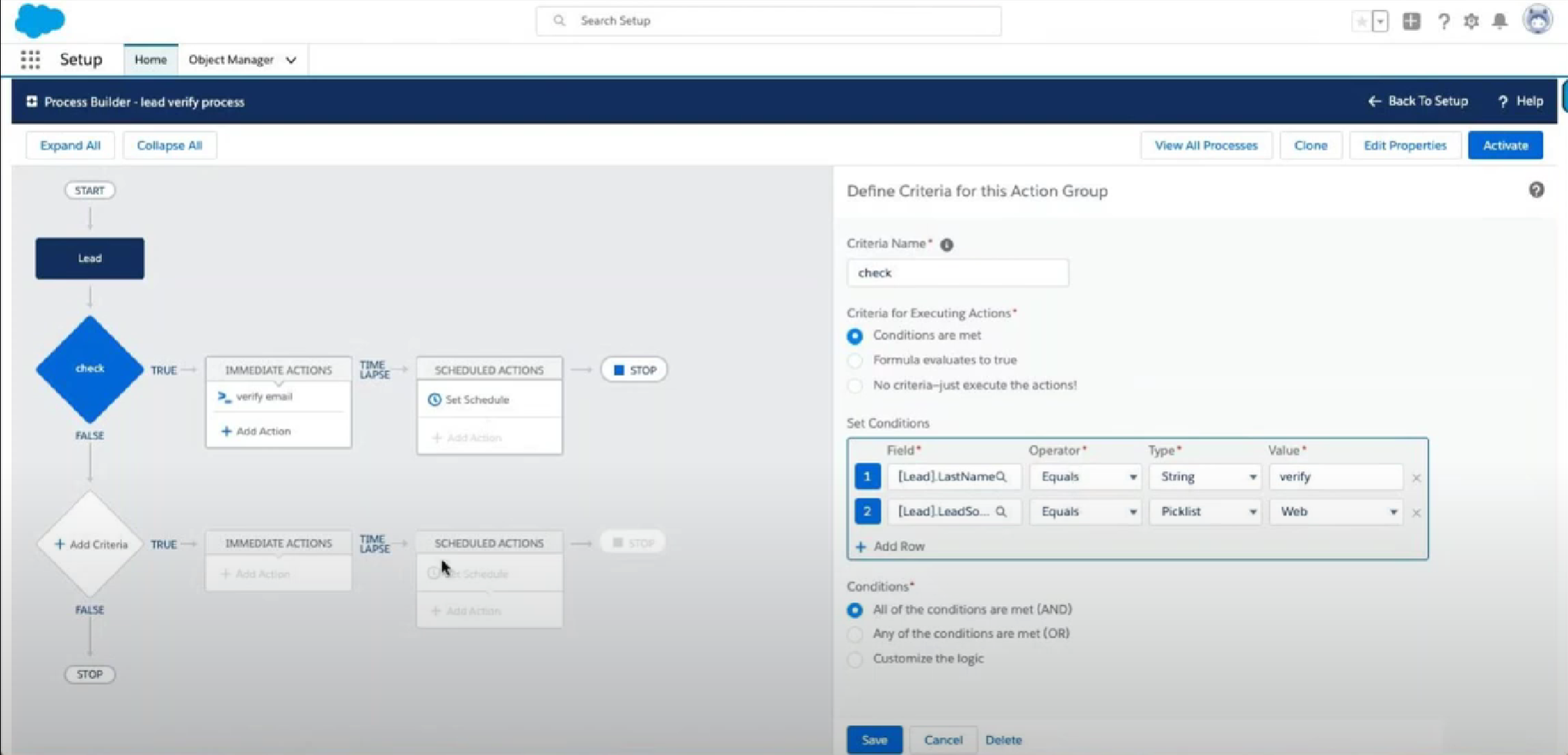Open Edit Properties
1568x755 pixels.
point(1404,145)
